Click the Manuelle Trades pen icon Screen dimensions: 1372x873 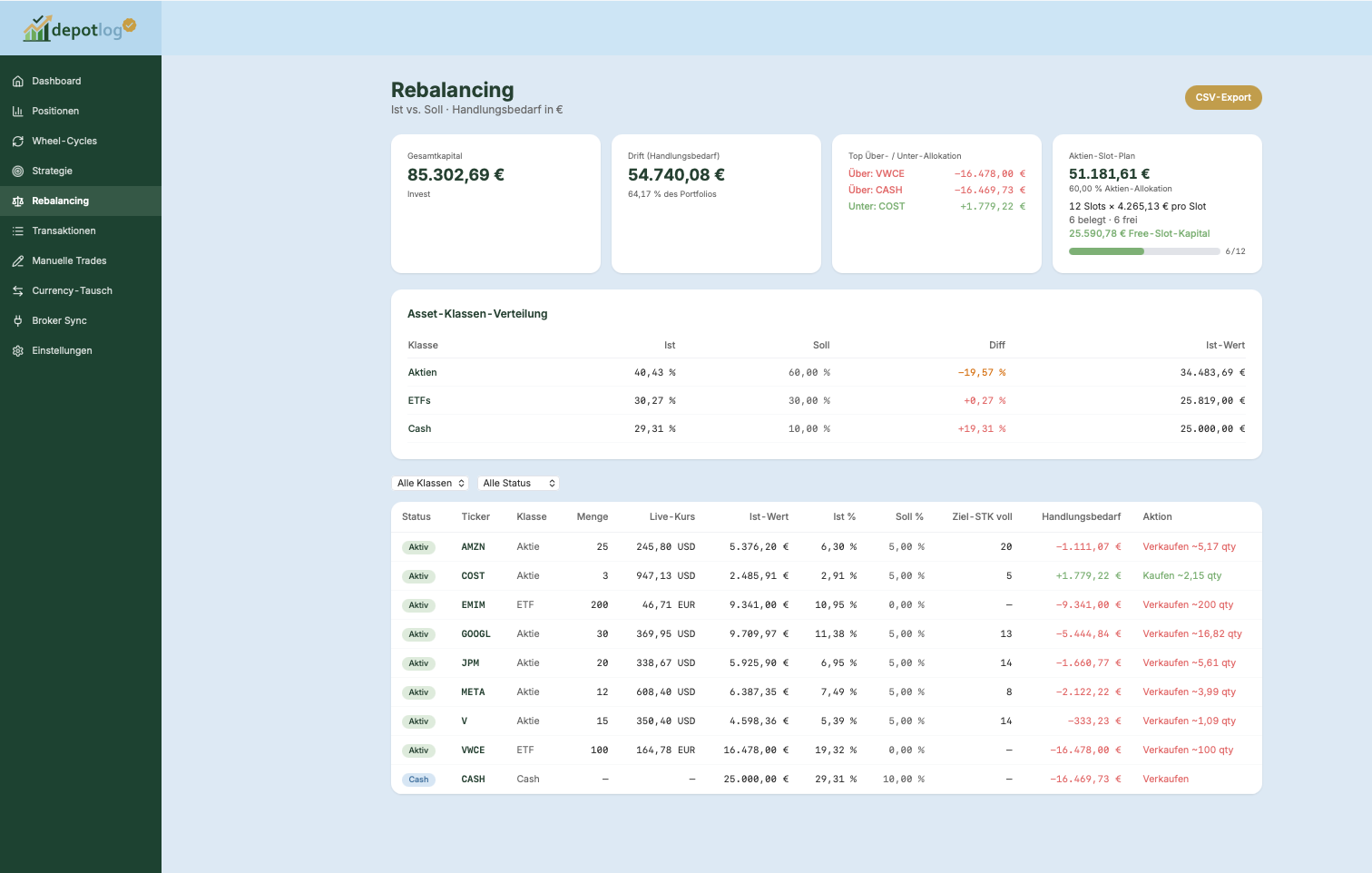(x=18, y=261)
